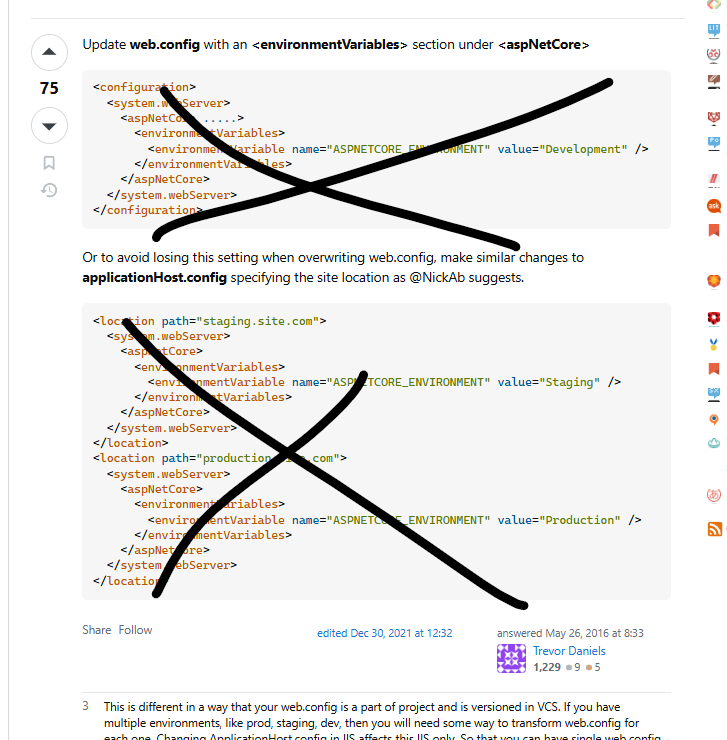727x740 pixels.
Task: Open the 'edited Dec 30, 2021 at 12:32' revision link
Action: click(384, 633)
